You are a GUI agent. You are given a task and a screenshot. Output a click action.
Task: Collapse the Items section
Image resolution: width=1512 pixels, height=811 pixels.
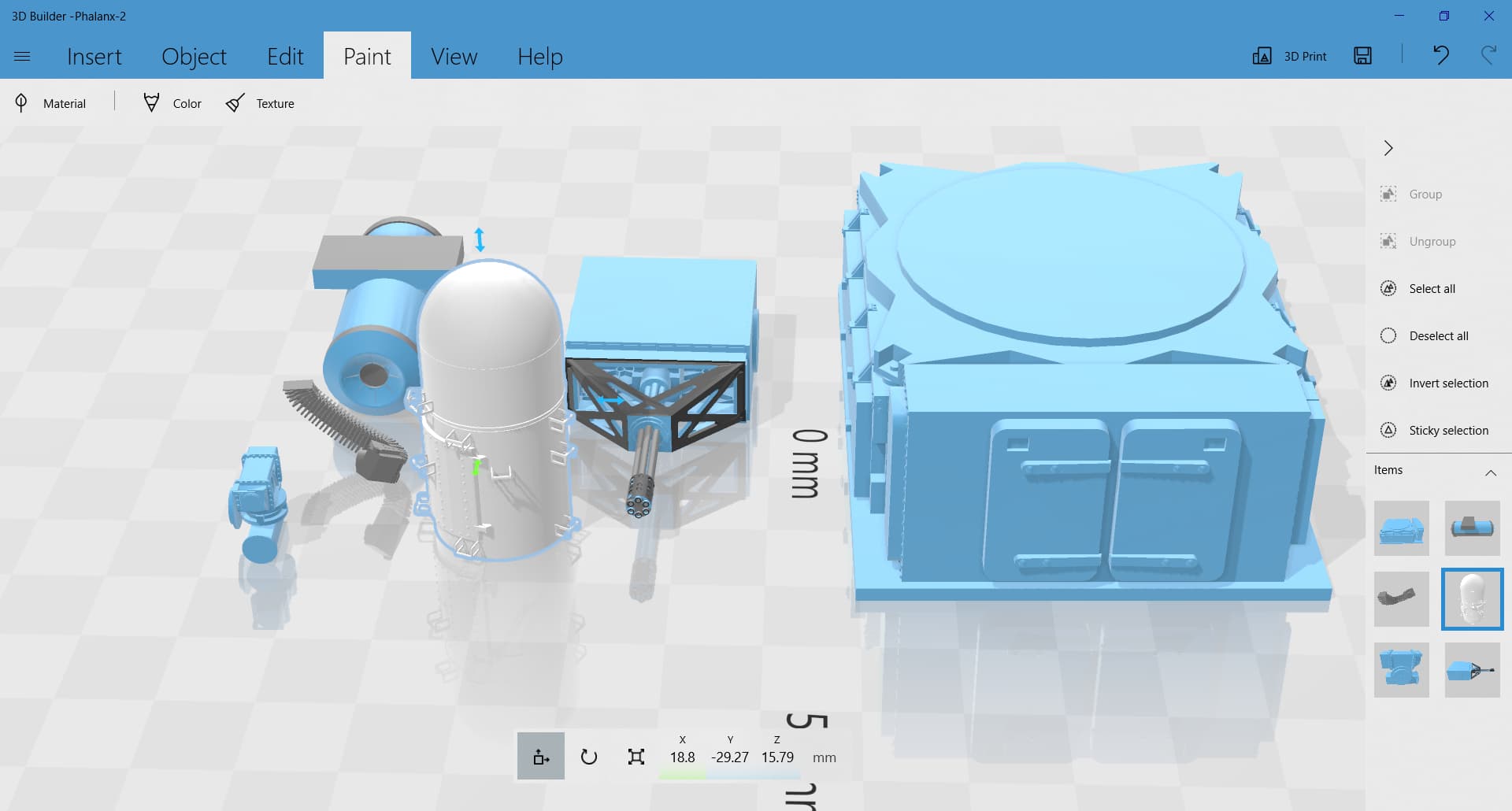(x=1490, y=472)
